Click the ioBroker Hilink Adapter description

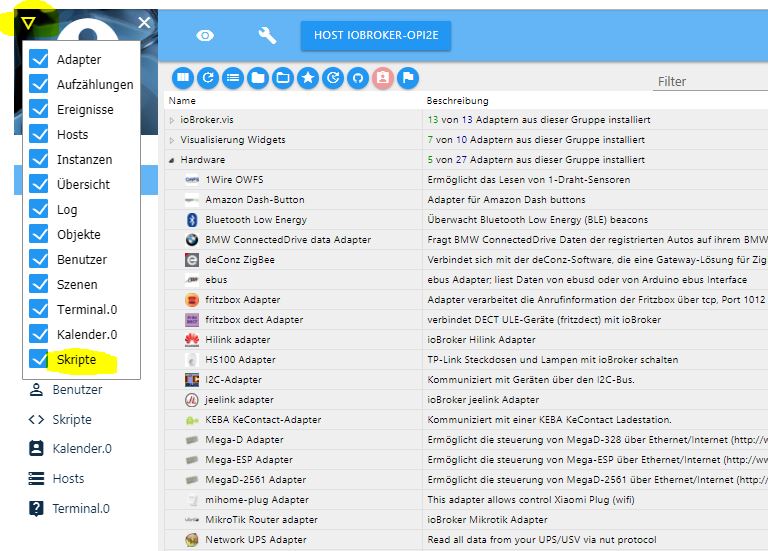[x=481, y=339]
